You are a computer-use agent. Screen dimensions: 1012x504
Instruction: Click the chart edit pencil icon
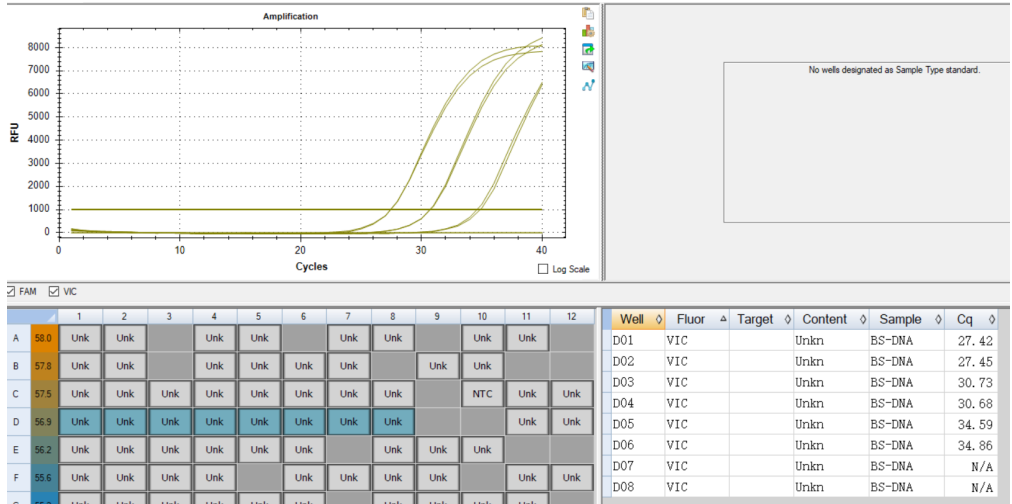pyautogui.click(x=587, y=66)
